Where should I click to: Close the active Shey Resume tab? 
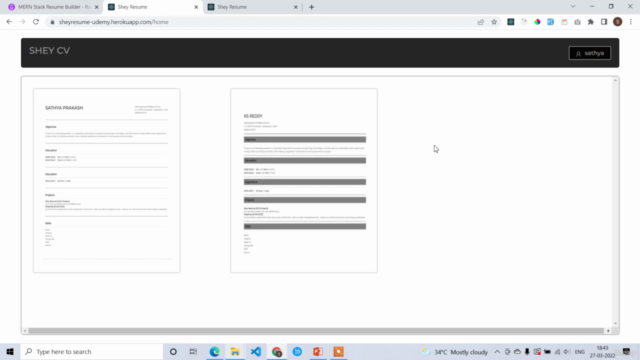tap(196, 7)
